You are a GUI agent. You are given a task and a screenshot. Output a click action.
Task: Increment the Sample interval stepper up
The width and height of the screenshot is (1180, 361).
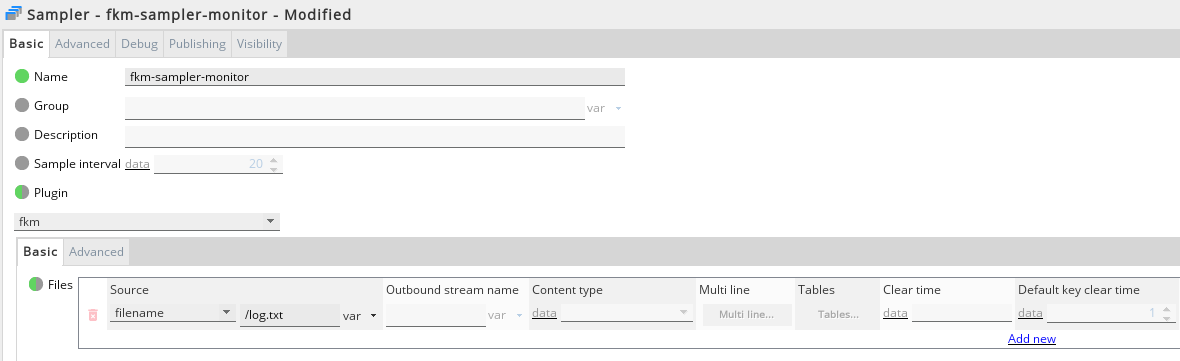coord(274,159)
